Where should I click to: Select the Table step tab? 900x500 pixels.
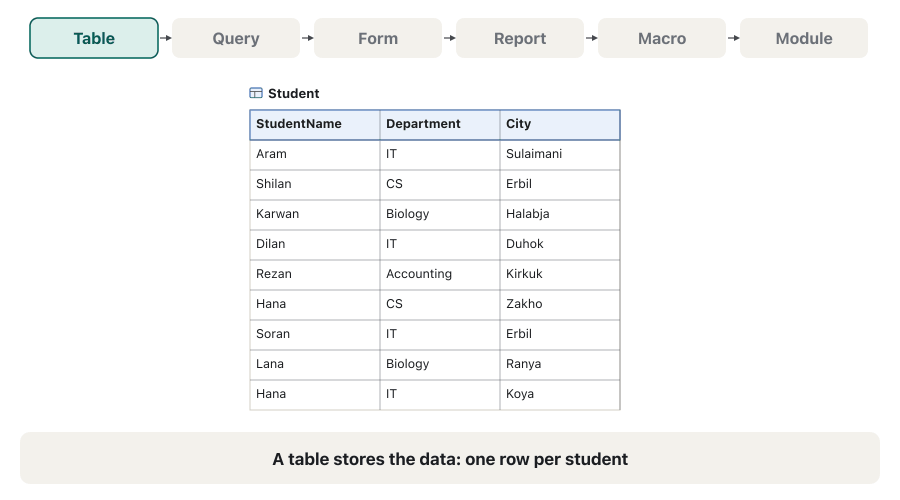(94, 38)
